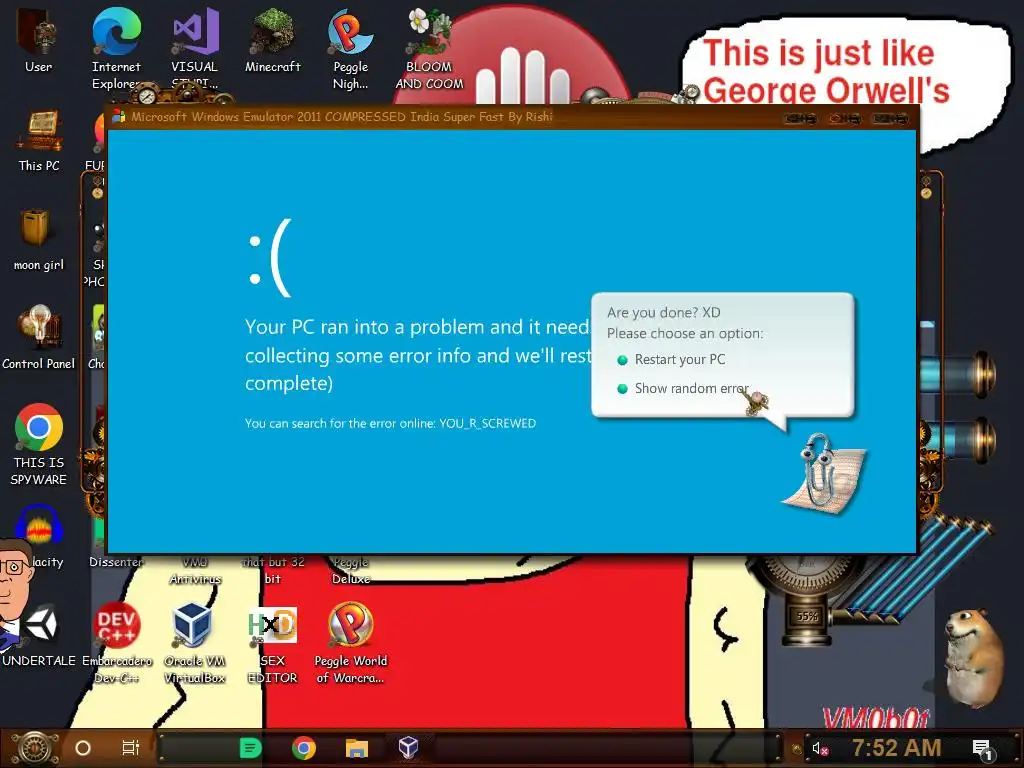Launch the Visual Studio desktop shortcut

pos(195,47)
